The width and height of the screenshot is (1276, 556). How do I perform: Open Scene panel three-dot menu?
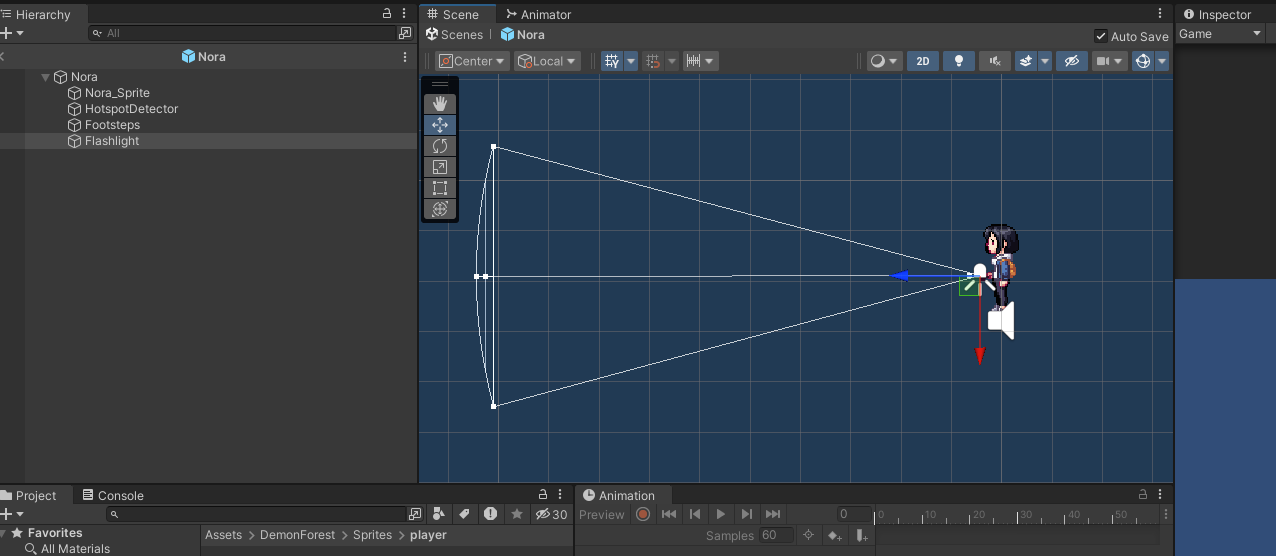[x=1160, y=14]
